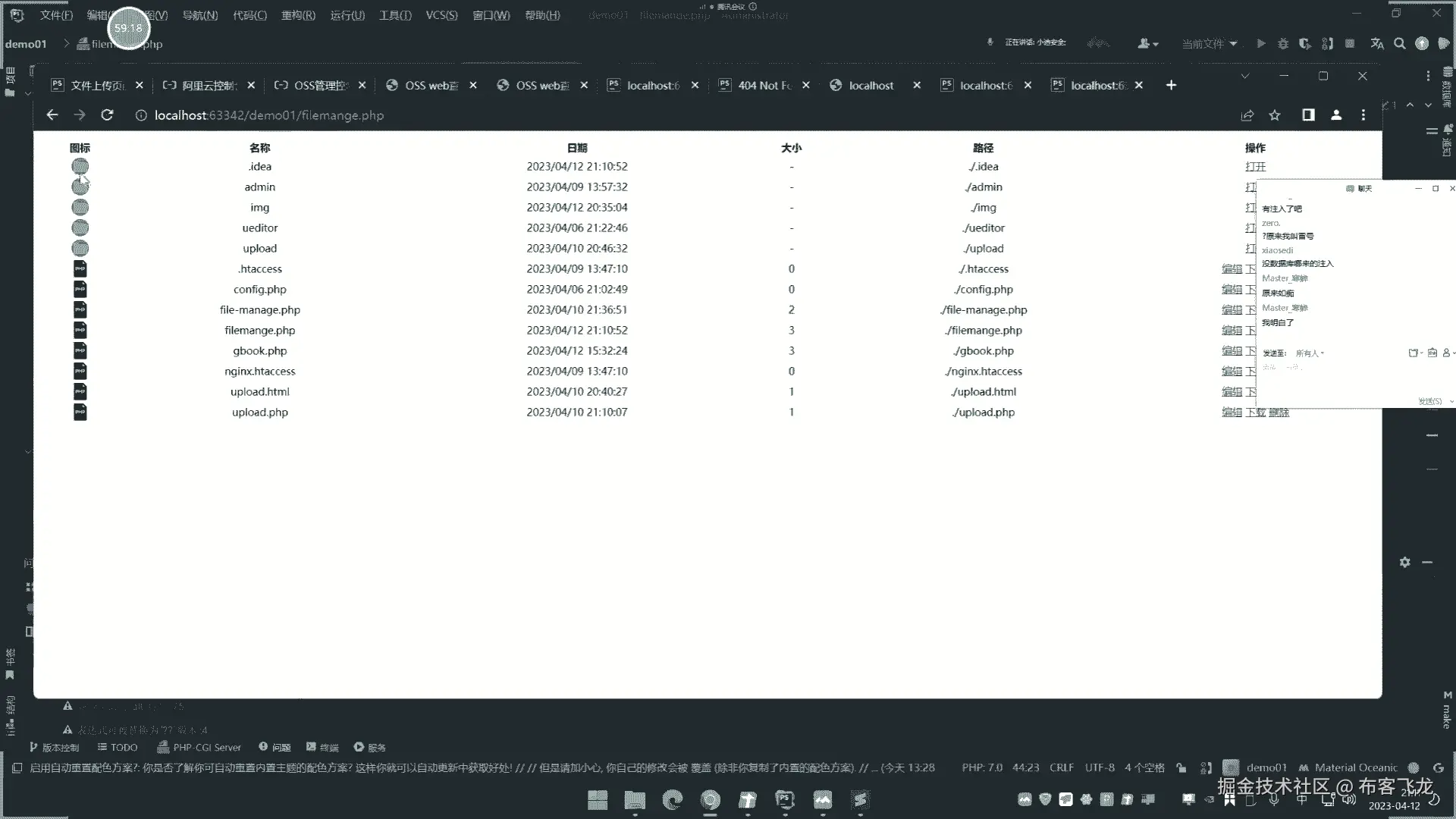Toggle the browser side panel icon
The height and width of the screenshot is (819, 1456).
point(1308,115)
